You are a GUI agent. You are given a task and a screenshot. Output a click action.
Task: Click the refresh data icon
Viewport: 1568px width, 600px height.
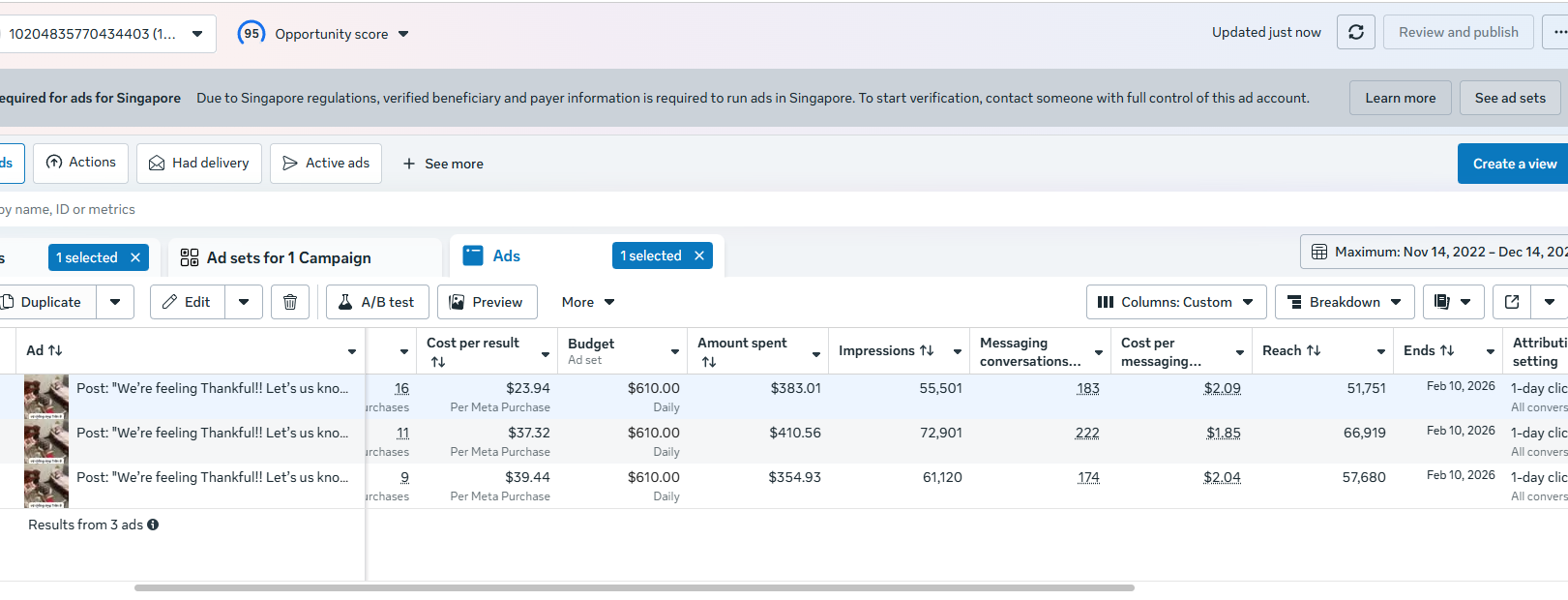point(1355,32)
